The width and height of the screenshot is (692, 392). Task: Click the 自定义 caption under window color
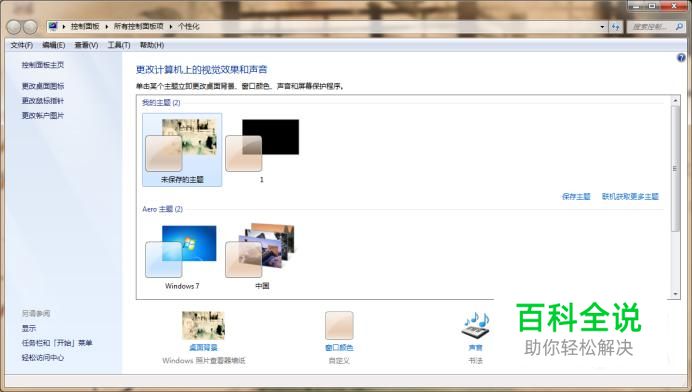click(x=339, y=361)
